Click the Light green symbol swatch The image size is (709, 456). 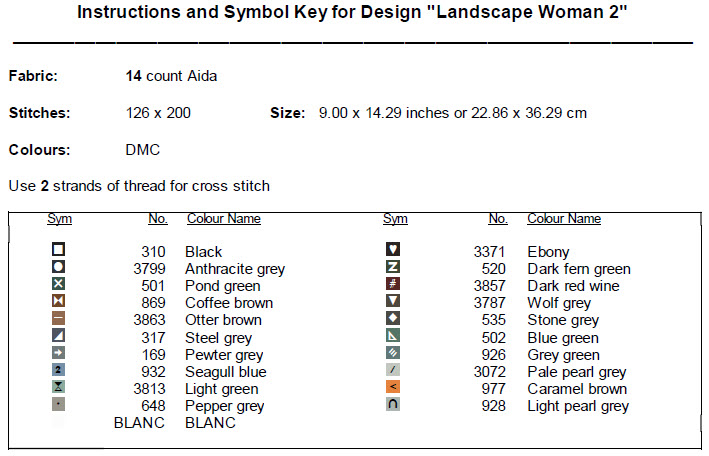point(59,387)
